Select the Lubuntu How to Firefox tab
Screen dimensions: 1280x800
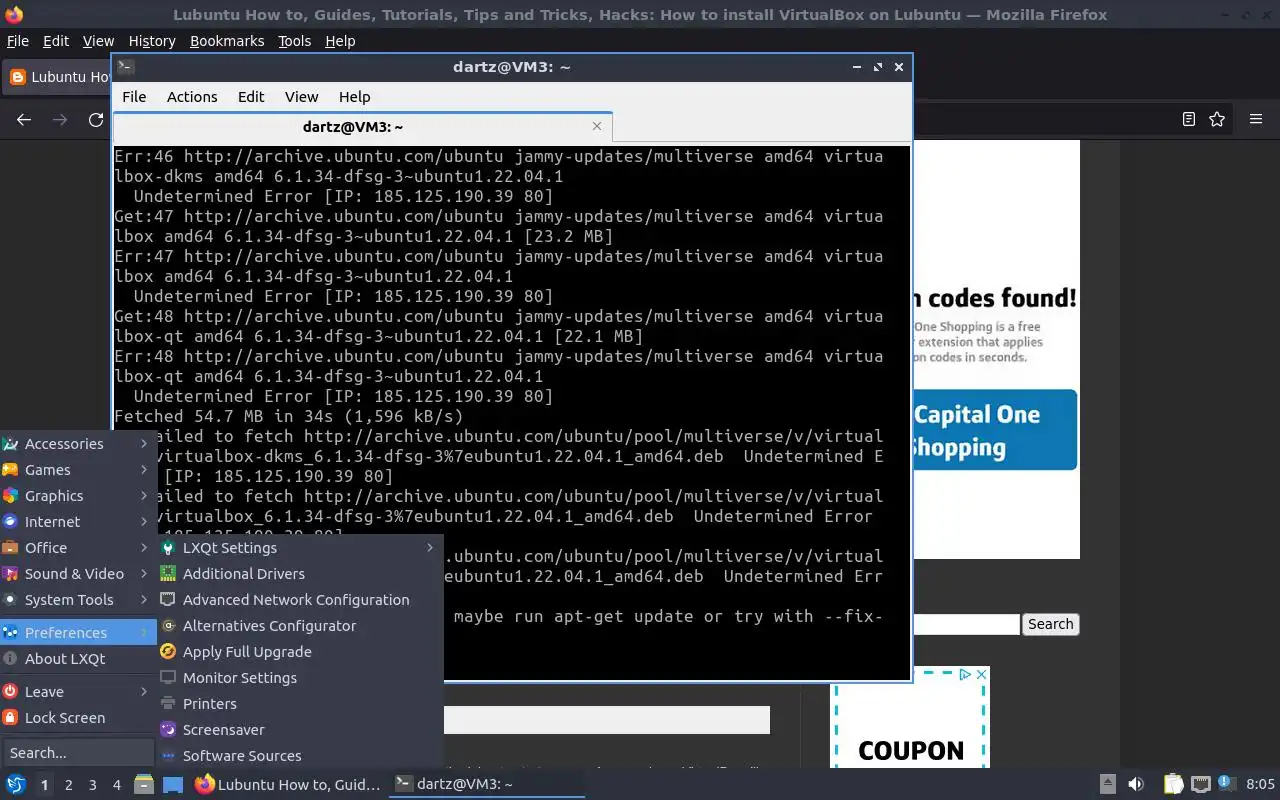58,77
